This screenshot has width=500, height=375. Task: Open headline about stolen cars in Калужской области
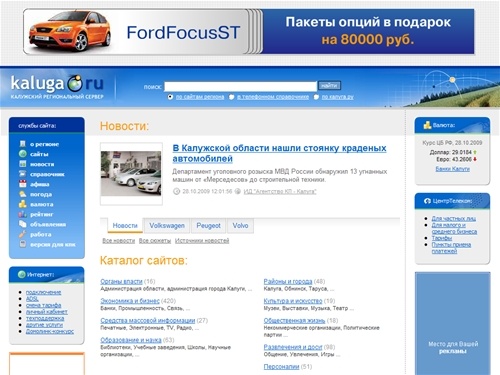coord(279,153)
